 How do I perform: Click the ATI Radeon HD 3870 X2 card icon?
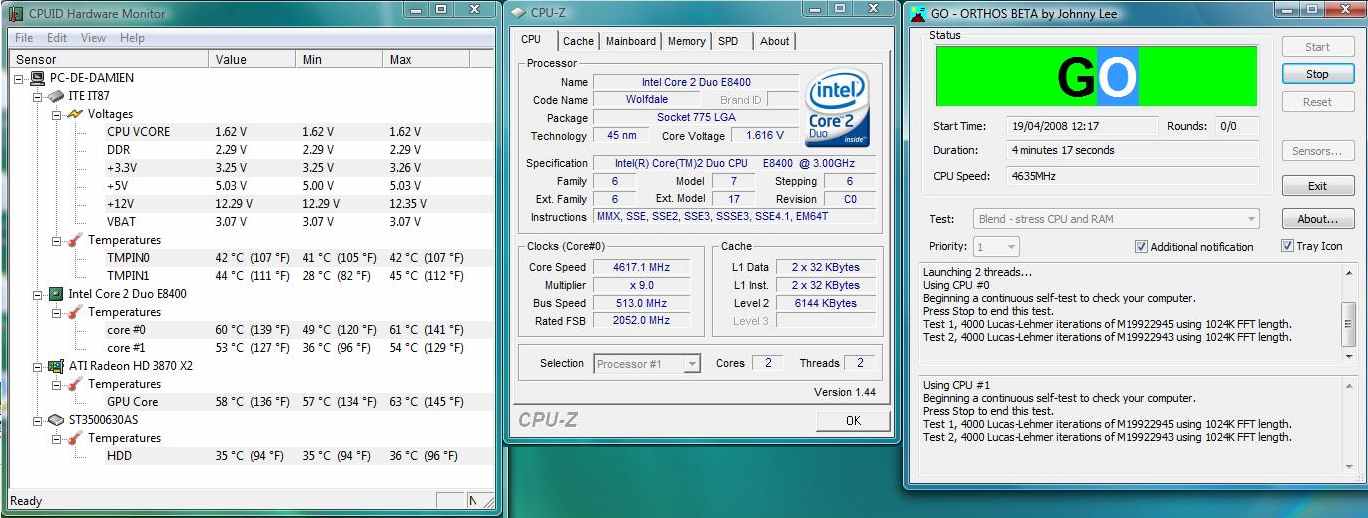56,366
